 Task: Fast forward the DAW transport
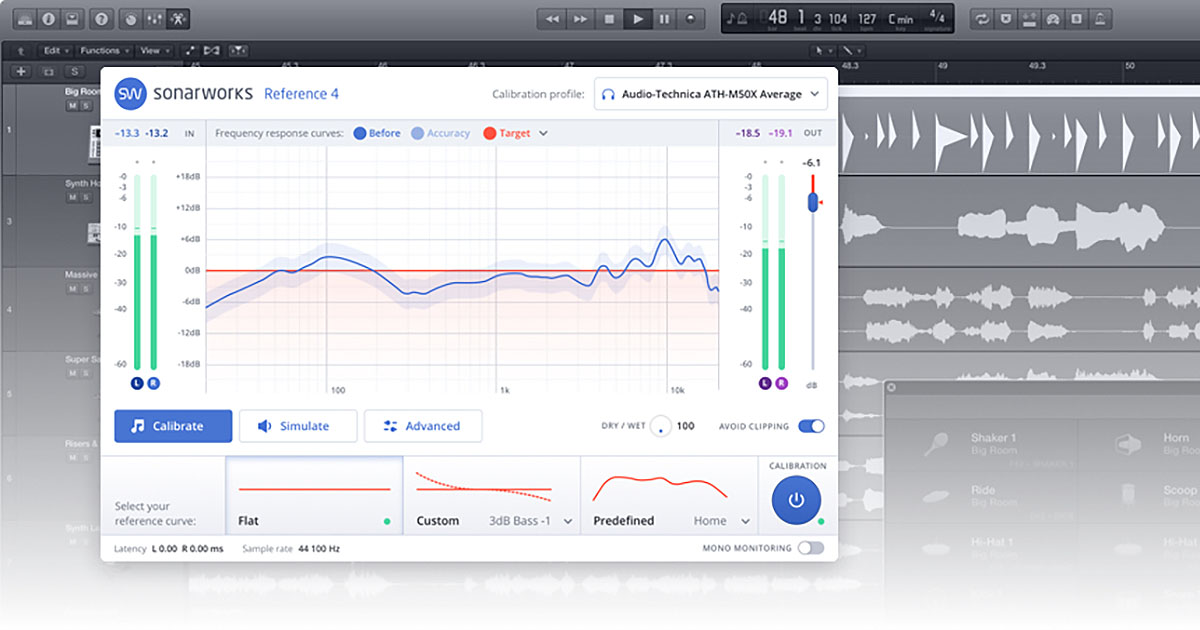pyautogui.click(x=580, y=19)
